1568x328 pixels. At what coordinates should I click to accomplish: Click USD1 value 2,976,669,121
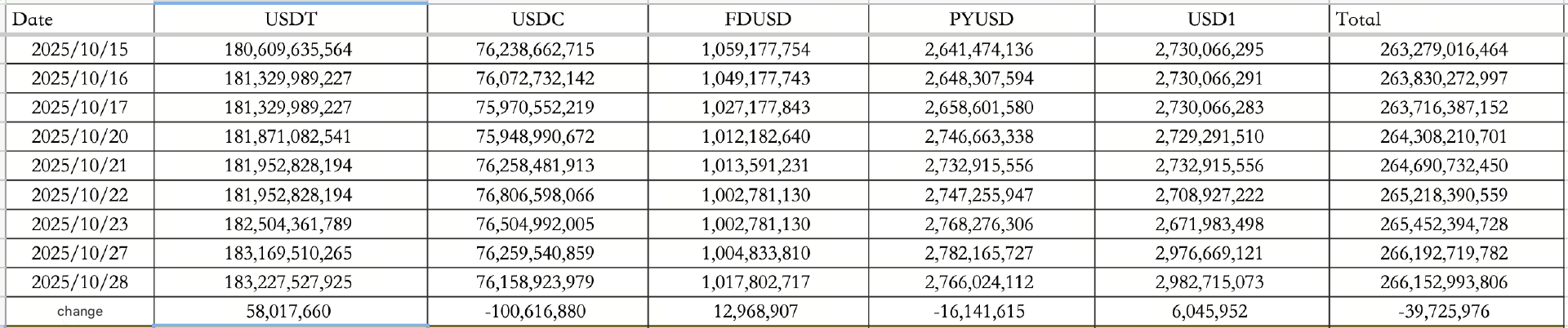[x=1209, y=254]
